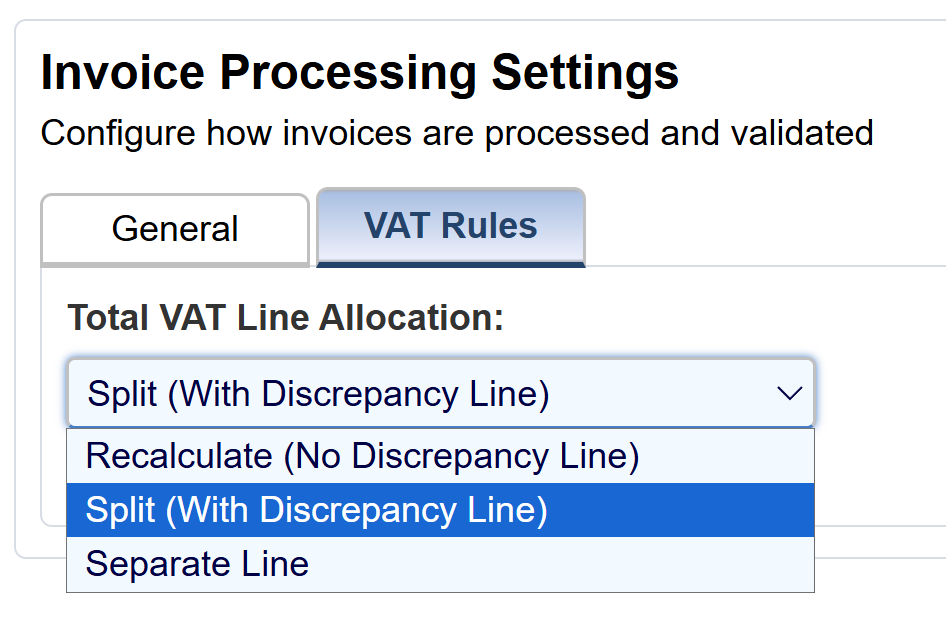Click the word 'General' on the inactive tab

175,229
